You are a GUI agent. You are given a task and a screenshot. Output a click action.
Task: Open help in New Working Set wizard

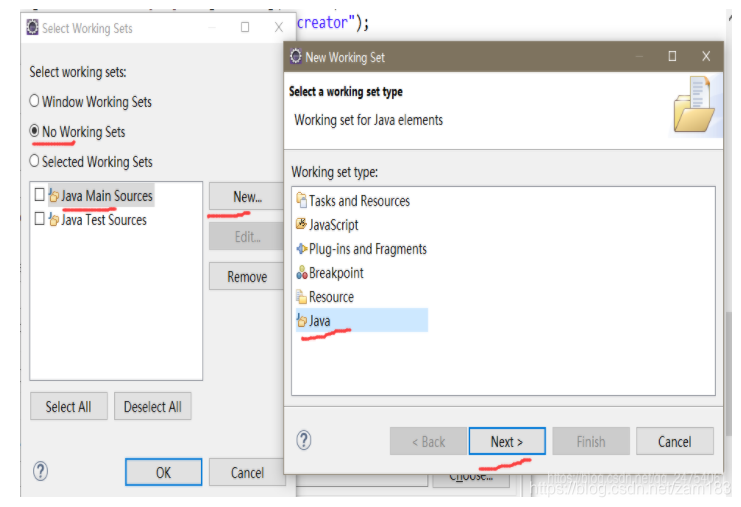pos(304,440)
